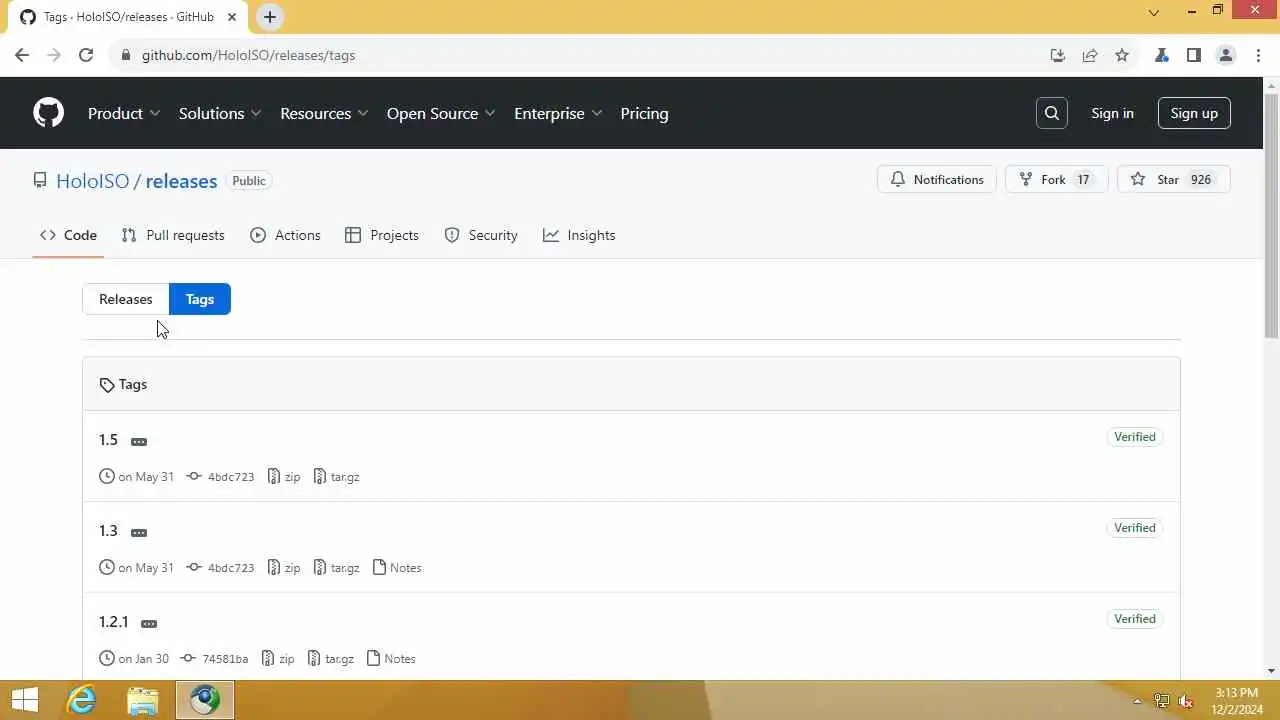Switch to the Security tab
The image size is (1280, 720).
pyautogui.click(x=481, y=235)
